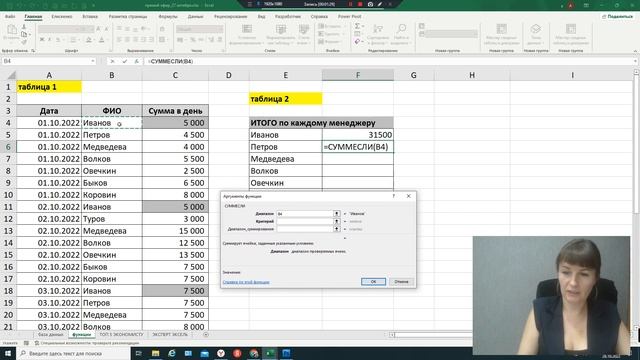Screen dimensions: 640x360
Task: Select the Сумма в день header cell
Action: click(x=175, y=111)
